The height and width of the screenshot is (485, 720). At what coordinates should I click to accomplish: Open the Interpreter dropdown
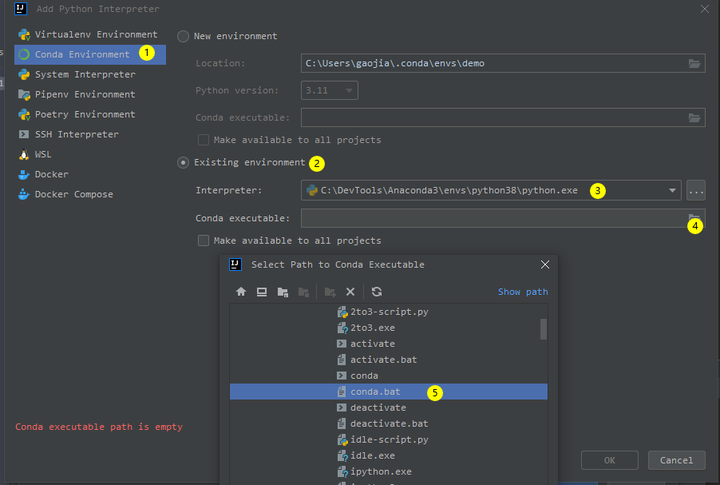coord(674,190)
